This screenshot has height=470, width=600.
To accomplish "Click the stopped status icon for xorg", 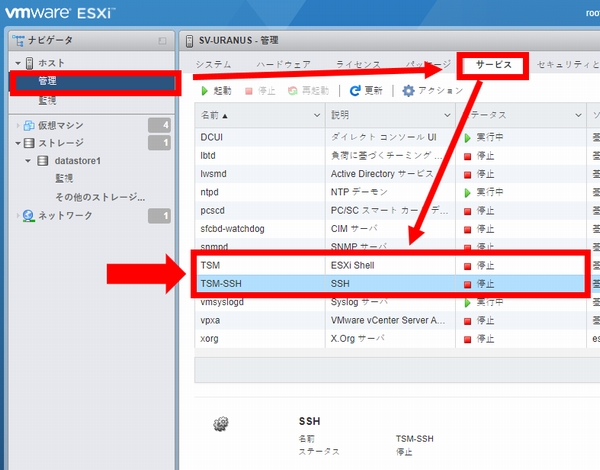I will (467, 339).
